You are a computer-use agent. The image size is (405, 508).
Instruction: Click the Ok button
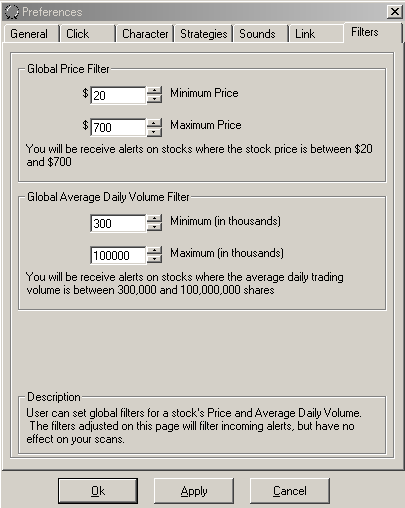tap(98, 491)
